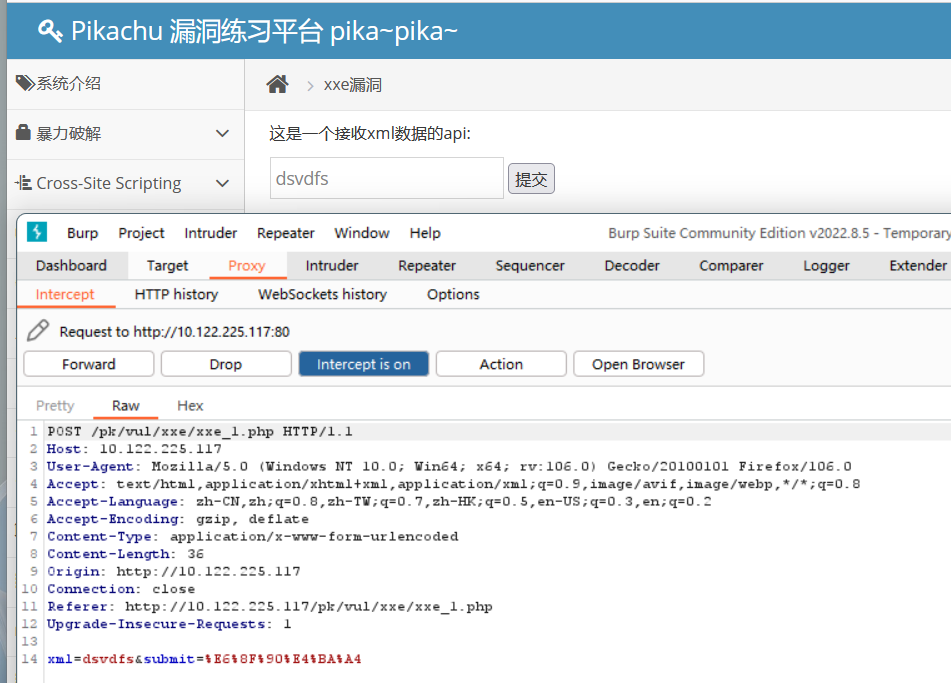This screenshot has width=951, height=683.
Task: Open the Logger tab
Action: 826,266
